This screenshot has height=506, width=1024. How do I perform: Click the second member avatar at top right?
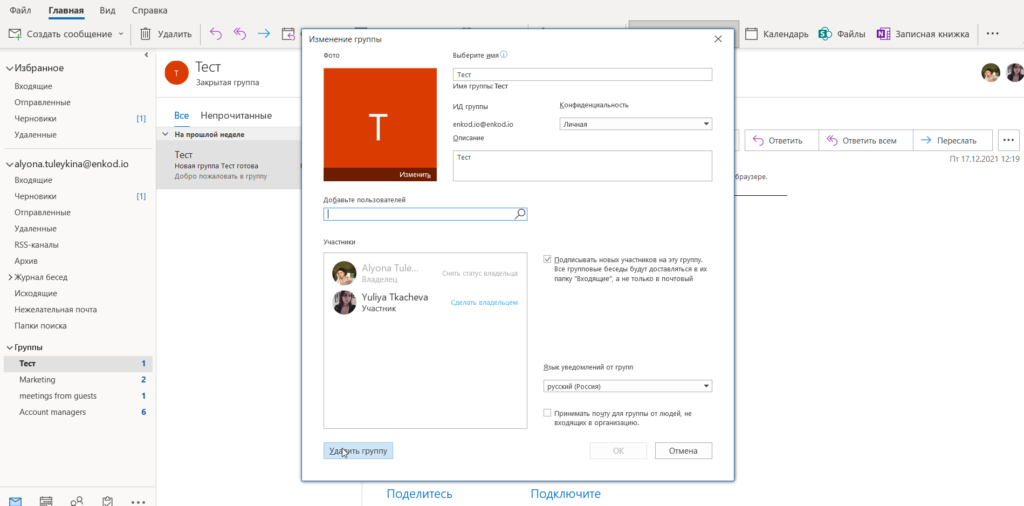(x=1015, y=72)
